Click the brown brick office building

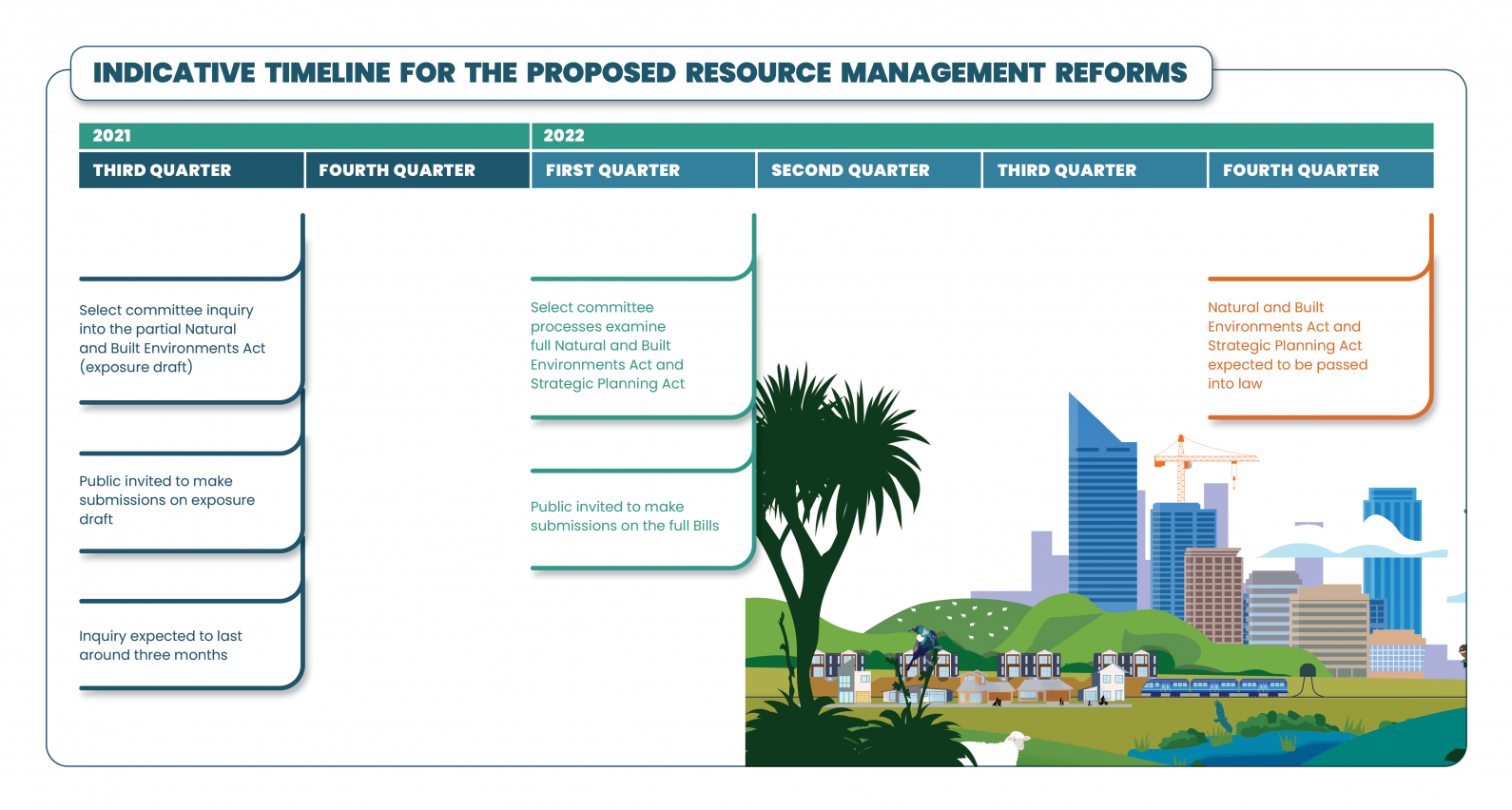[1213, 596]
